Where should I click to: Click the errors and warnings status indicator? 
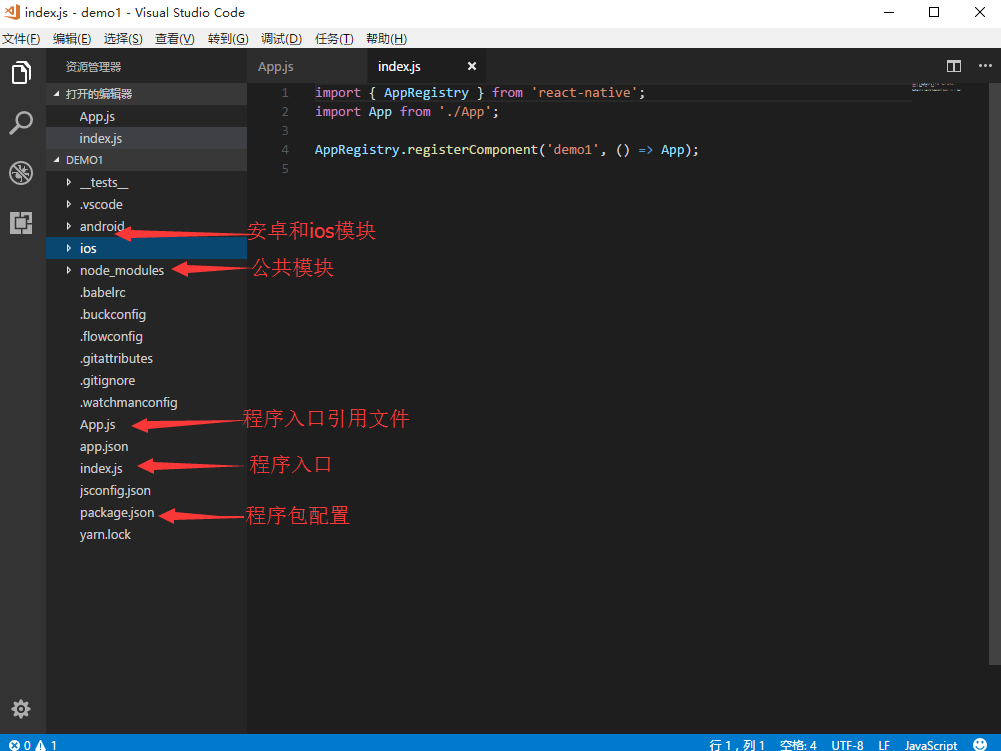pyautogui.click(x=33, y=745)
